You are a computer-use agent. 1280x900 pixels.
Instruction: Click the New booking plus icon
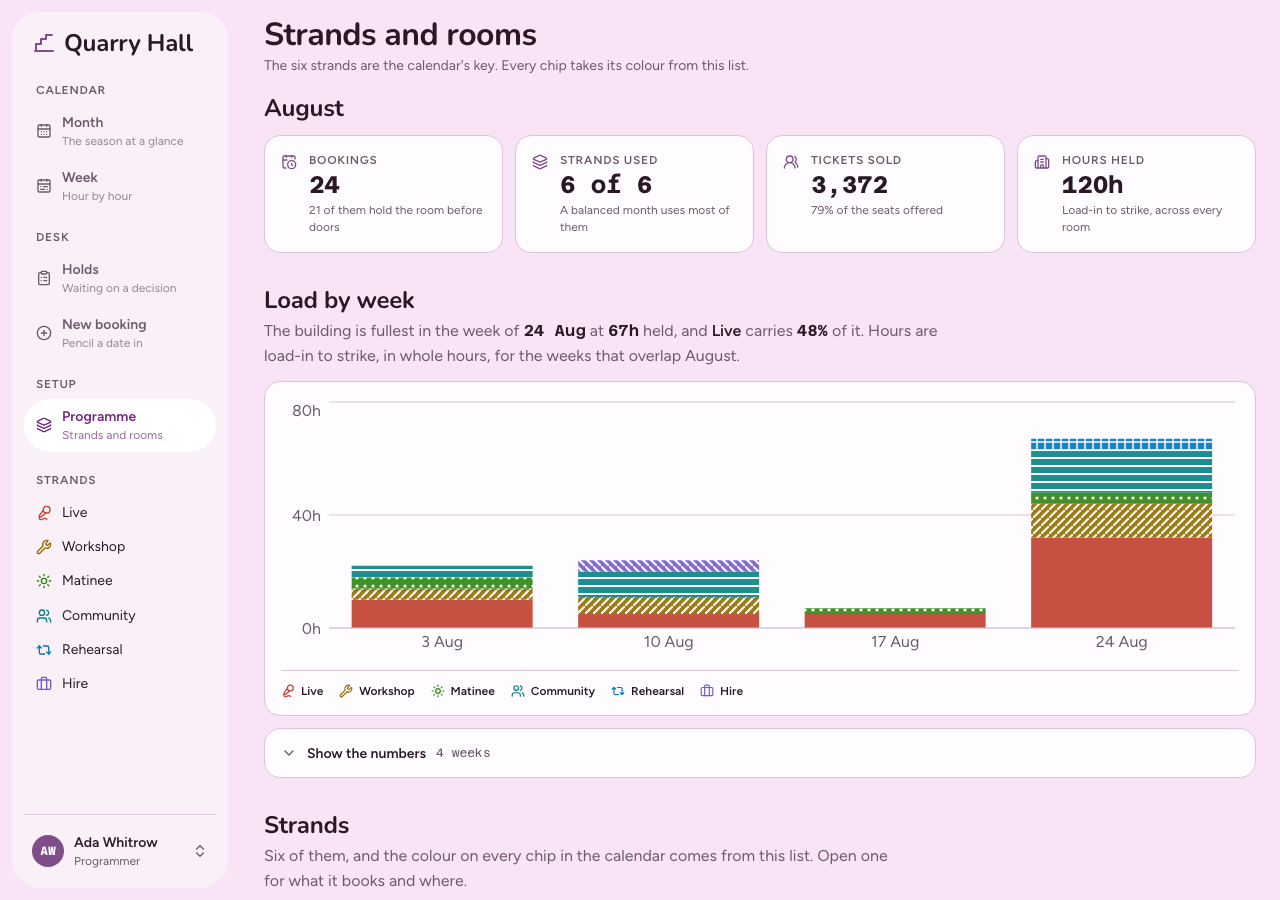tap(44, 333)
